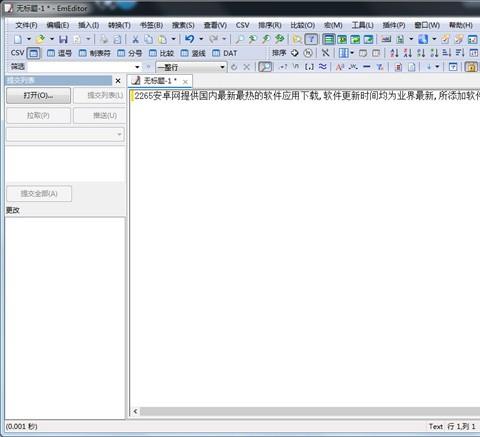Click the circled plus icon beside 排序

click(295, 53)
